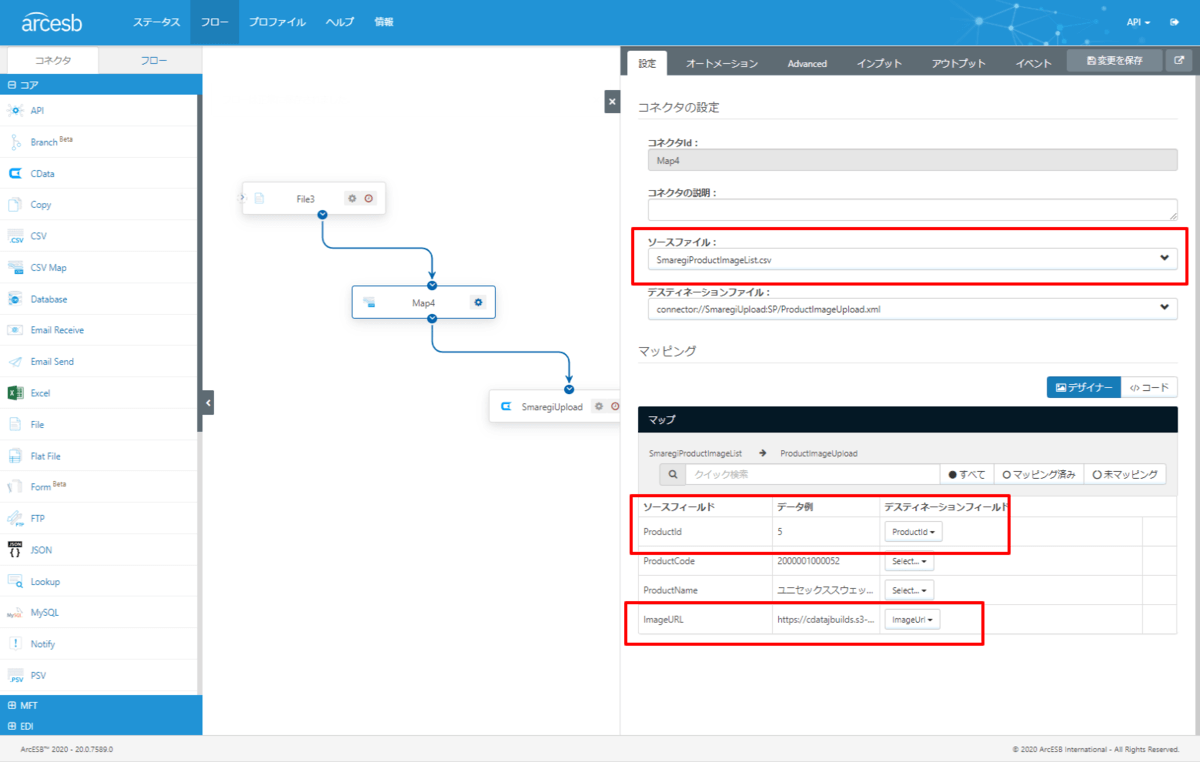The image size is (1200, 762).
Task: Click the CSV Map connector icon
Action: tap(15, 267)
